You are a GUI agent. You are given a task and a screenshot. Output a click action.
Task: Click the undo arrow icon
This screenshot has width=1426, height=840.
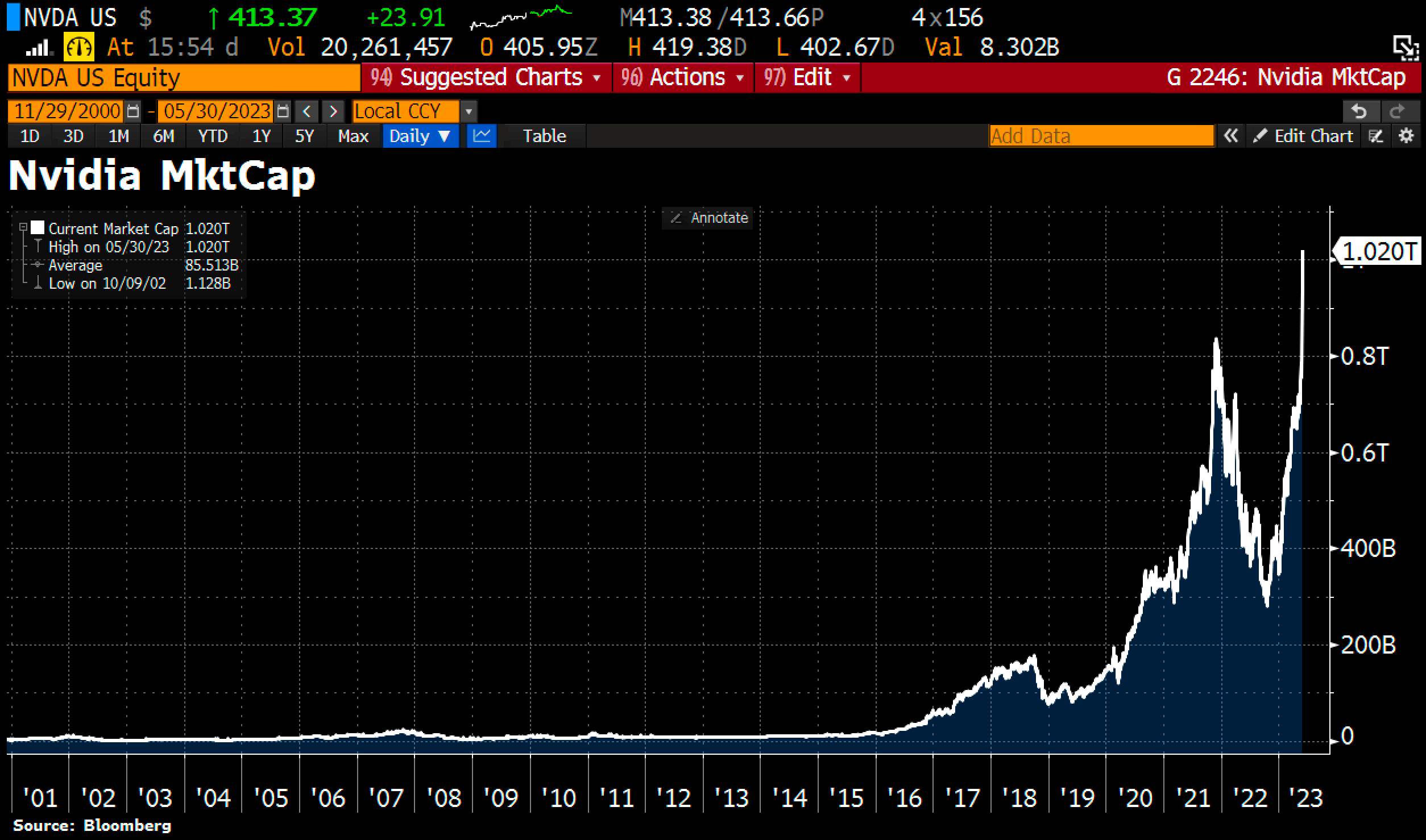pos(1359,111)
